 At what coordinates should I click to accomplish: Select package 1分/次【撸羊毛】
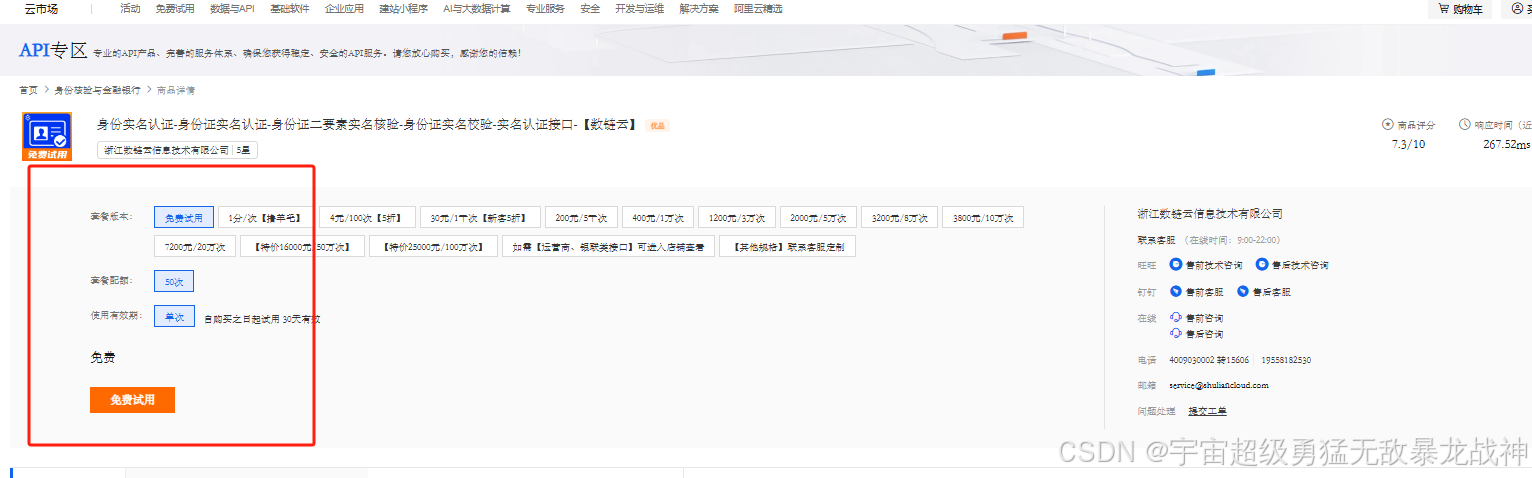[265, 217]
